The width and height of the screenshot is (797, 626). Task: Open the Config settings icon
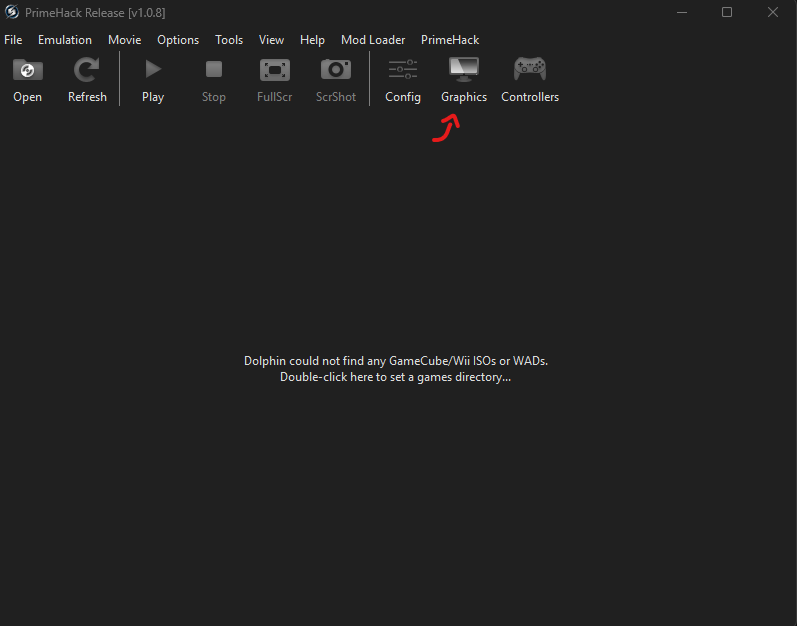(x=403, y=71)
